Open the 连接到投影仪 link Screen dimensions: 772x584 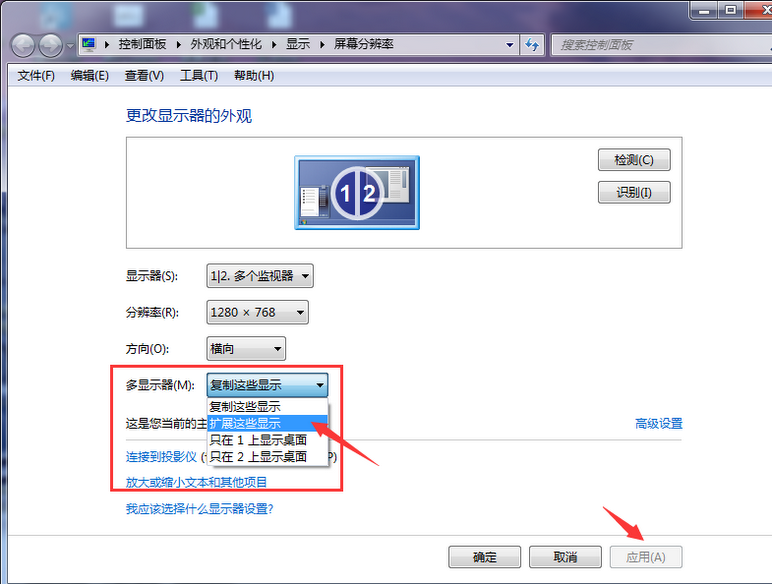[x=161, y=457]
